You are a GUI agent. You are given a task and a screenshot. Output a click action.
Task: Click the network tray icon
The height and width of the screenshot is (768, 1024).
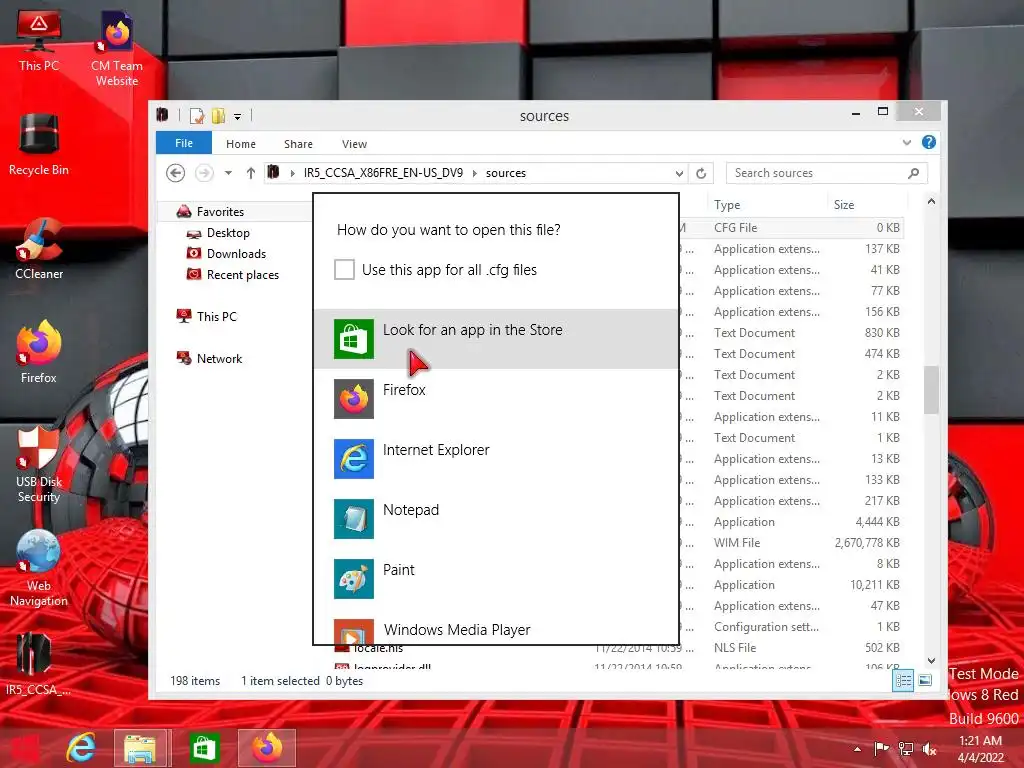906,749
